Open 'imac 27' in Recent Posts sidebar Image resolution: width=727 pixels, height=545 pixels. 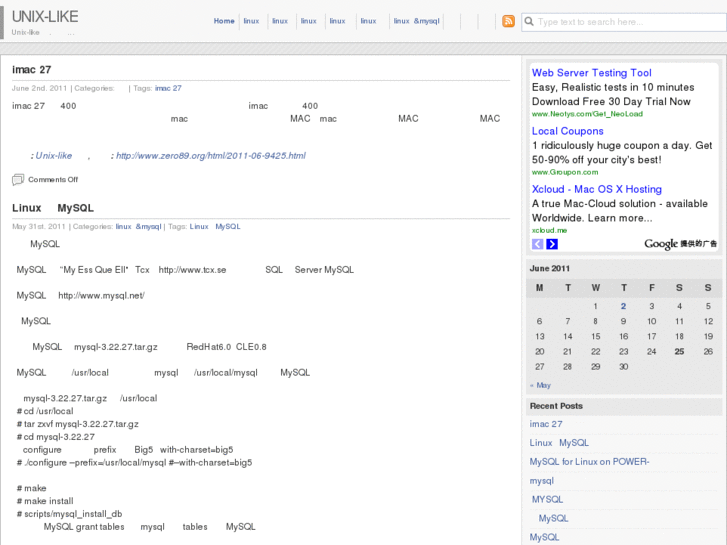point(546,424)
